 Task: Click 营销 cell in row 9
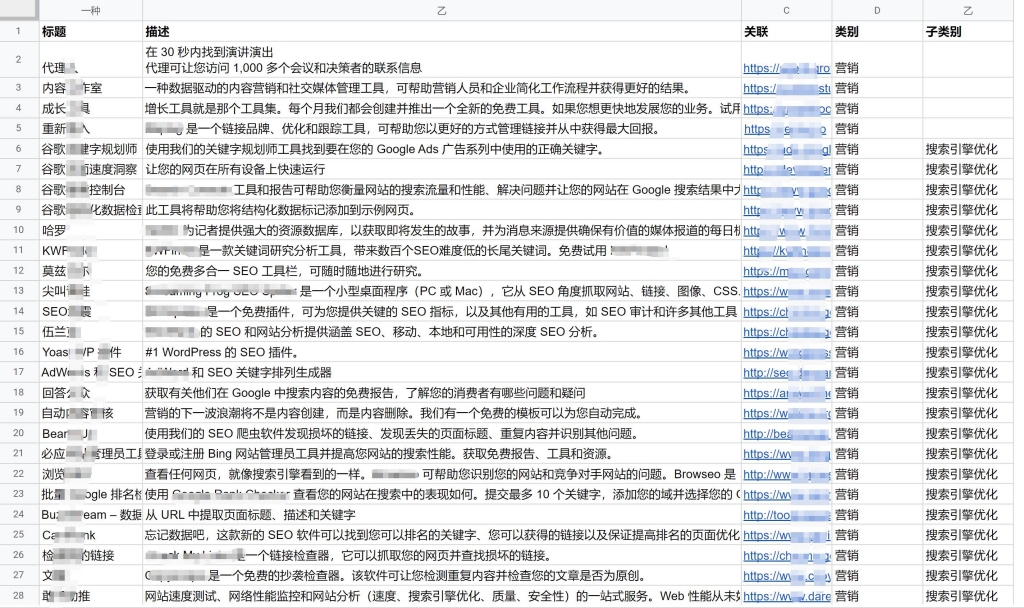coord(877,210)
